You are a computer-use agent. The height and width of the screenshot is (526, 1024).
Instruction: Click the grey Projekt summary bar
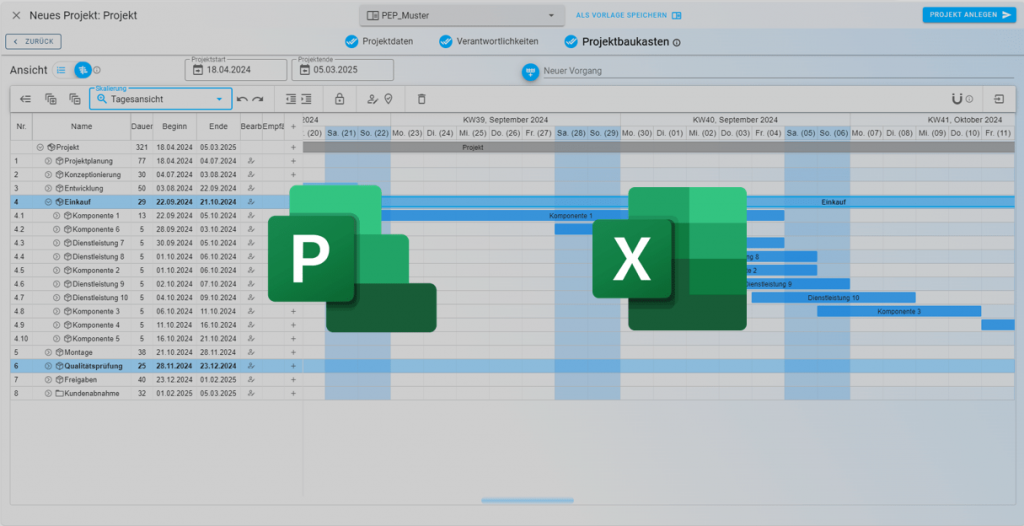659,148
